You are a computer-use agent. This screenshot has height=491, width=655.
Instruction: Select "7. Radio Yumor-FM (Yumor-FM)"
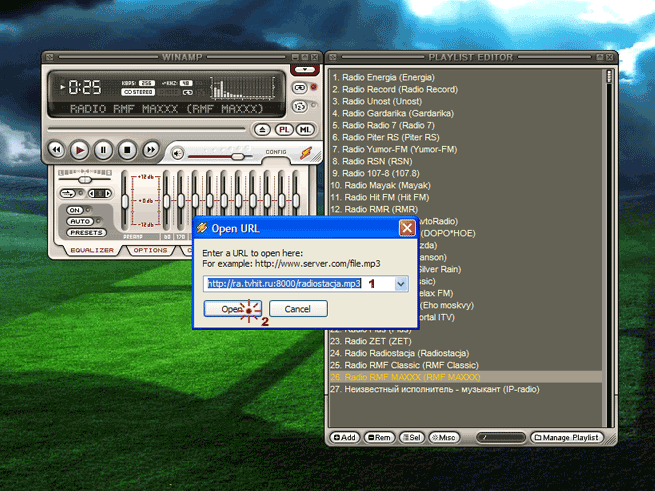466,149
